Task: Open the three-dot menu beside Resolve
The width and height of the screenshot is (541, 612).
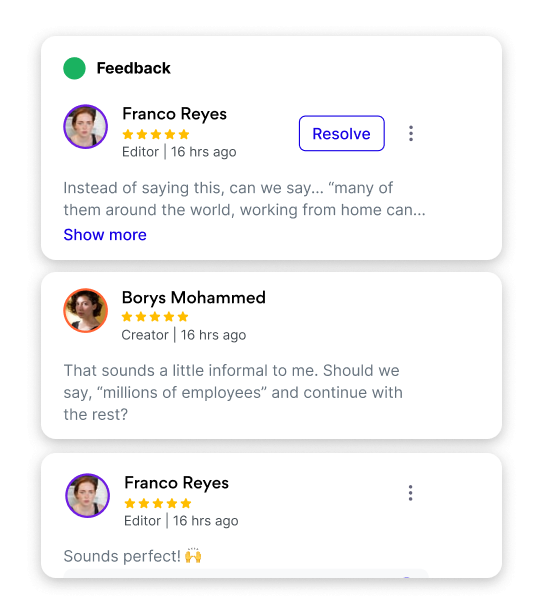Action: (x=411, y=133)
